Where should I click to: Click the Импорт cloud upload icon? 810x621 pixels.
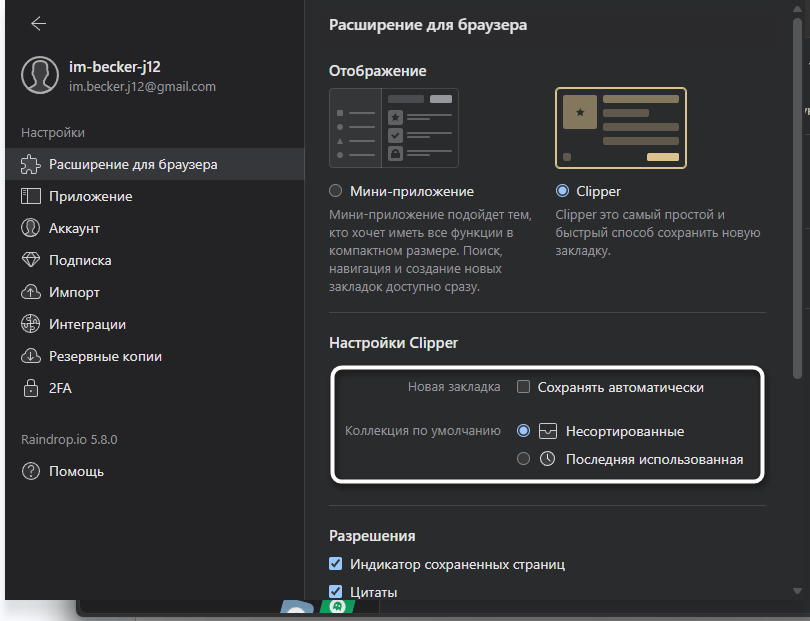(x=30, y=292)
